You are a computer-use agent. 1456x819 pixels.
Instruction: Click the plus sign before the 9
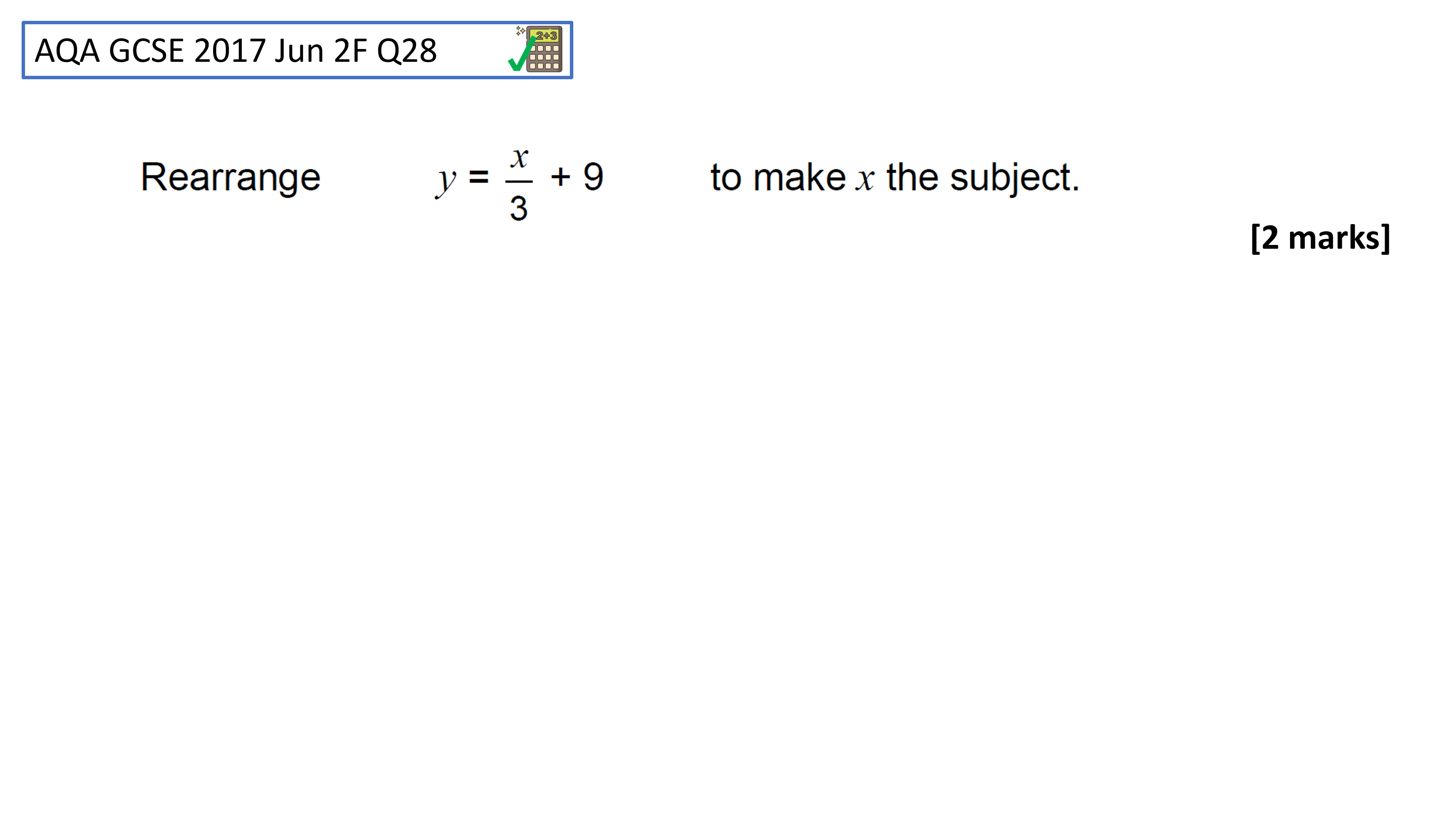(561, 177)
